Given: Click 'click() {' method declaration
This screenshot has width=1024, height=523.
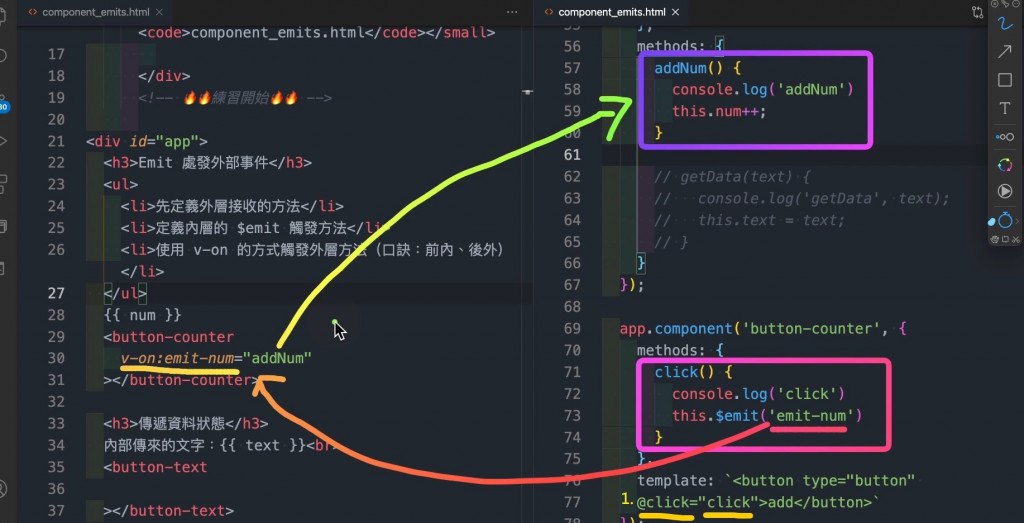Looking at the screenshot, I should (694, 372).
